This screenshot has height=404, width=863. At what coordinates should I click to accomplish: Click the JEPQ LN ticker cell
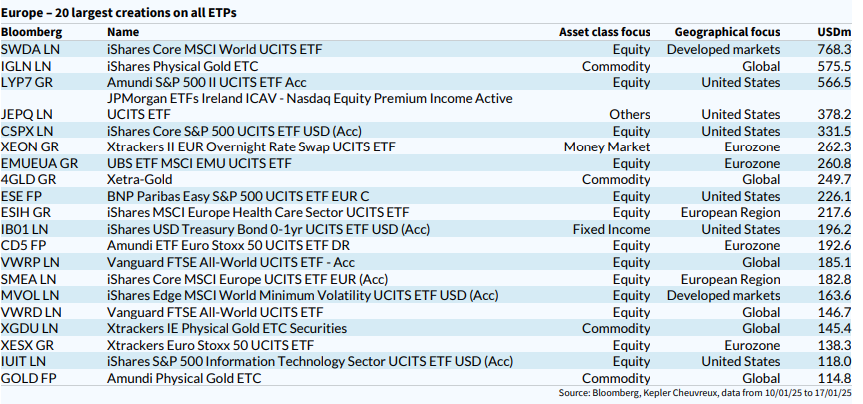tap(27, 115)
